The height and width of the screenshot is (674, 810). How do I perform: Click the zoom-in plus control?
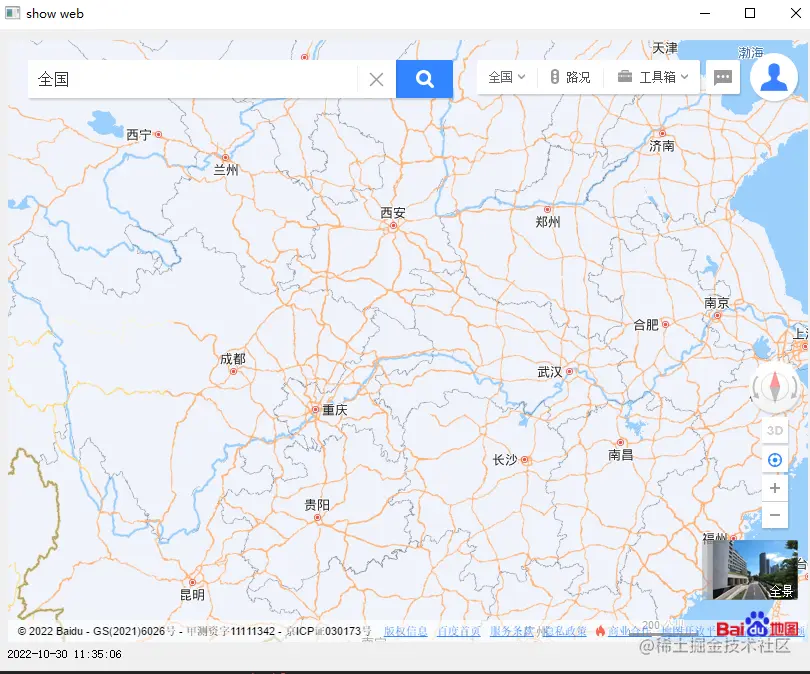(774, 488)
